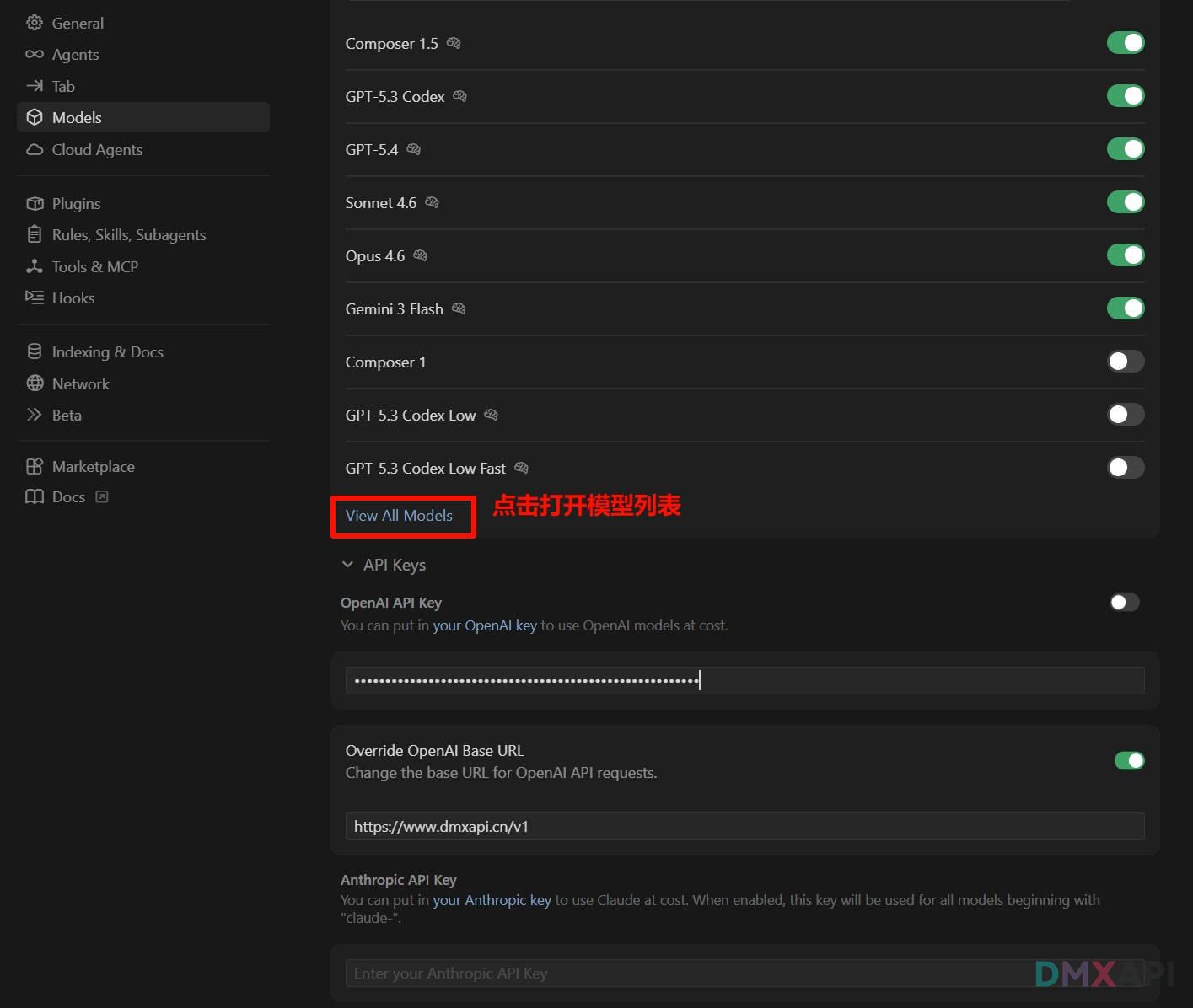Click the brain icon next to GPT-5.4
1193x1008 pixels.
click(x=413, y=149)
